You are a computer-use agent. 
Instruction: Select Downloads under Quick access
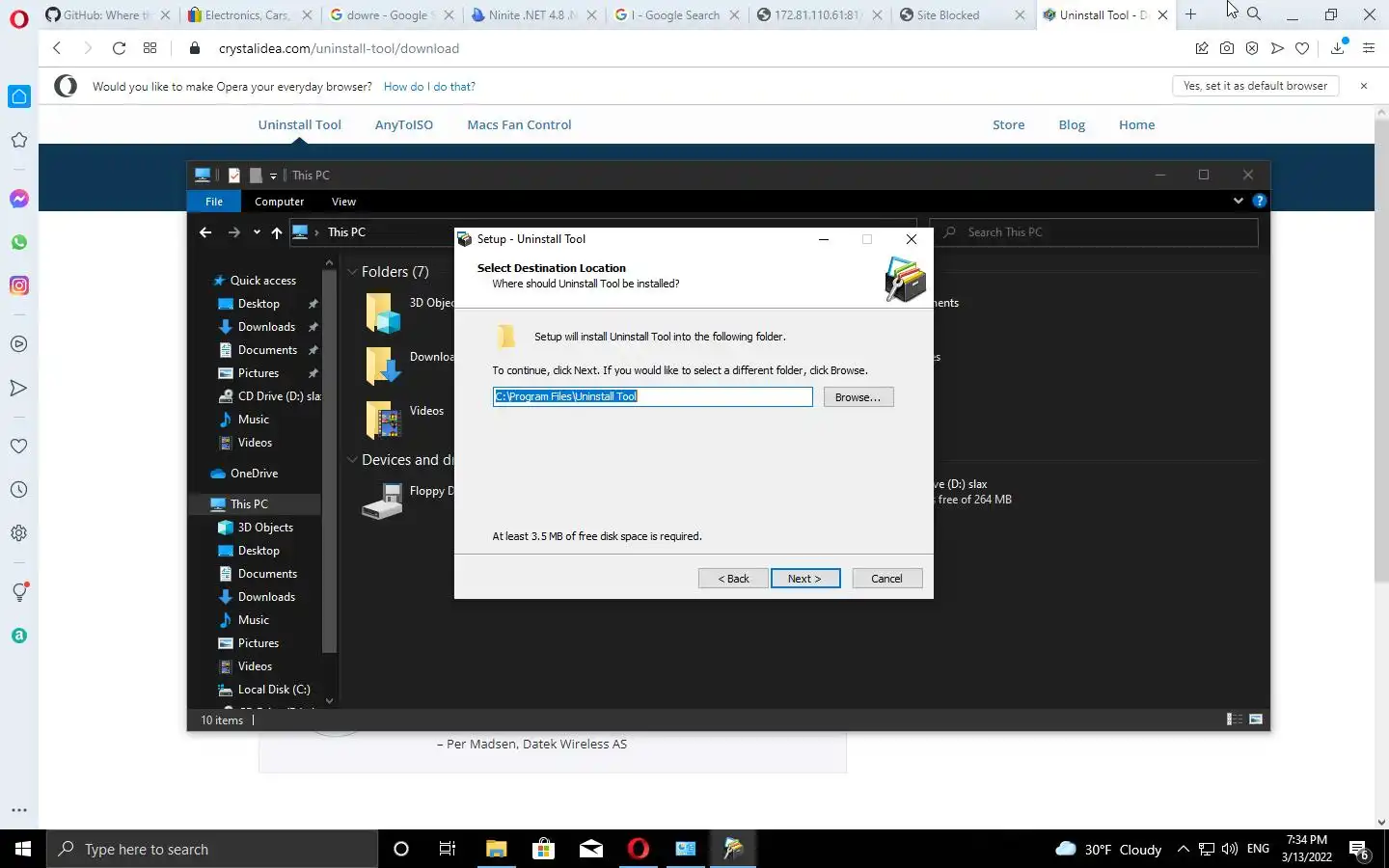tap(266, 327)
